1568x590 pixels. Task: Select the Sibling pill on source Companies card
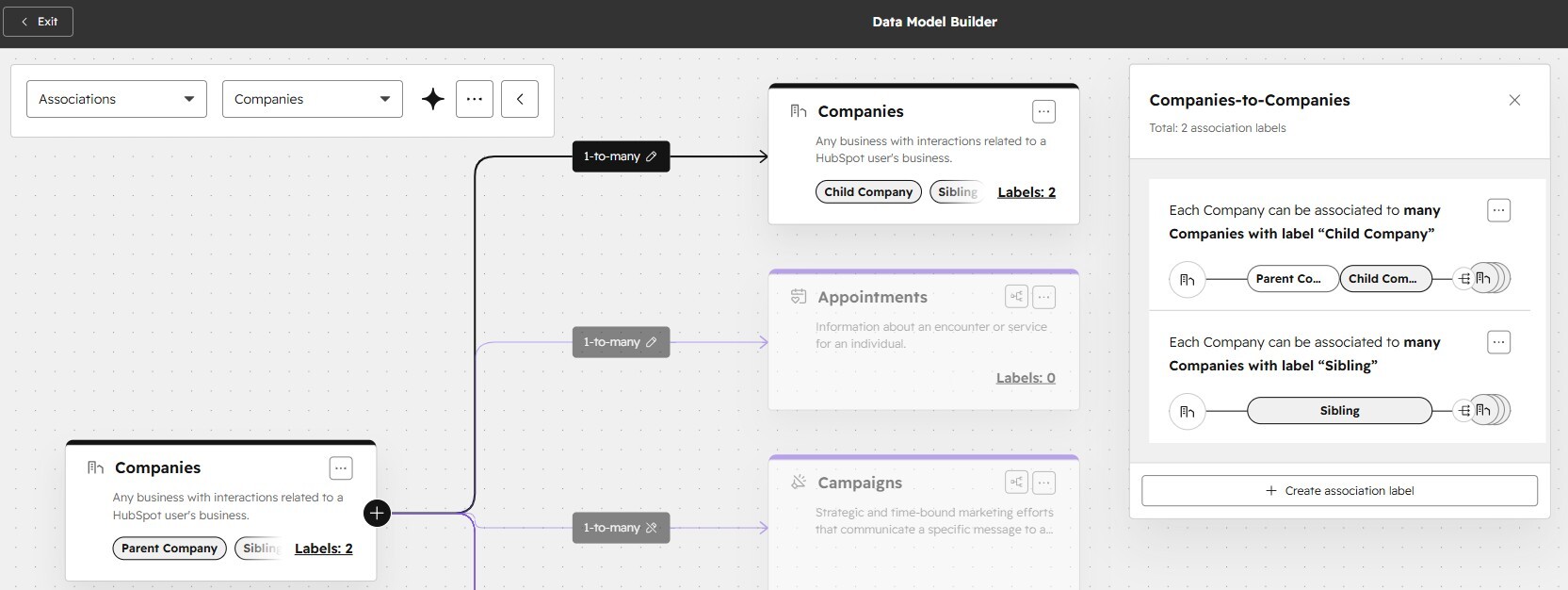click(x=259, y=548)
